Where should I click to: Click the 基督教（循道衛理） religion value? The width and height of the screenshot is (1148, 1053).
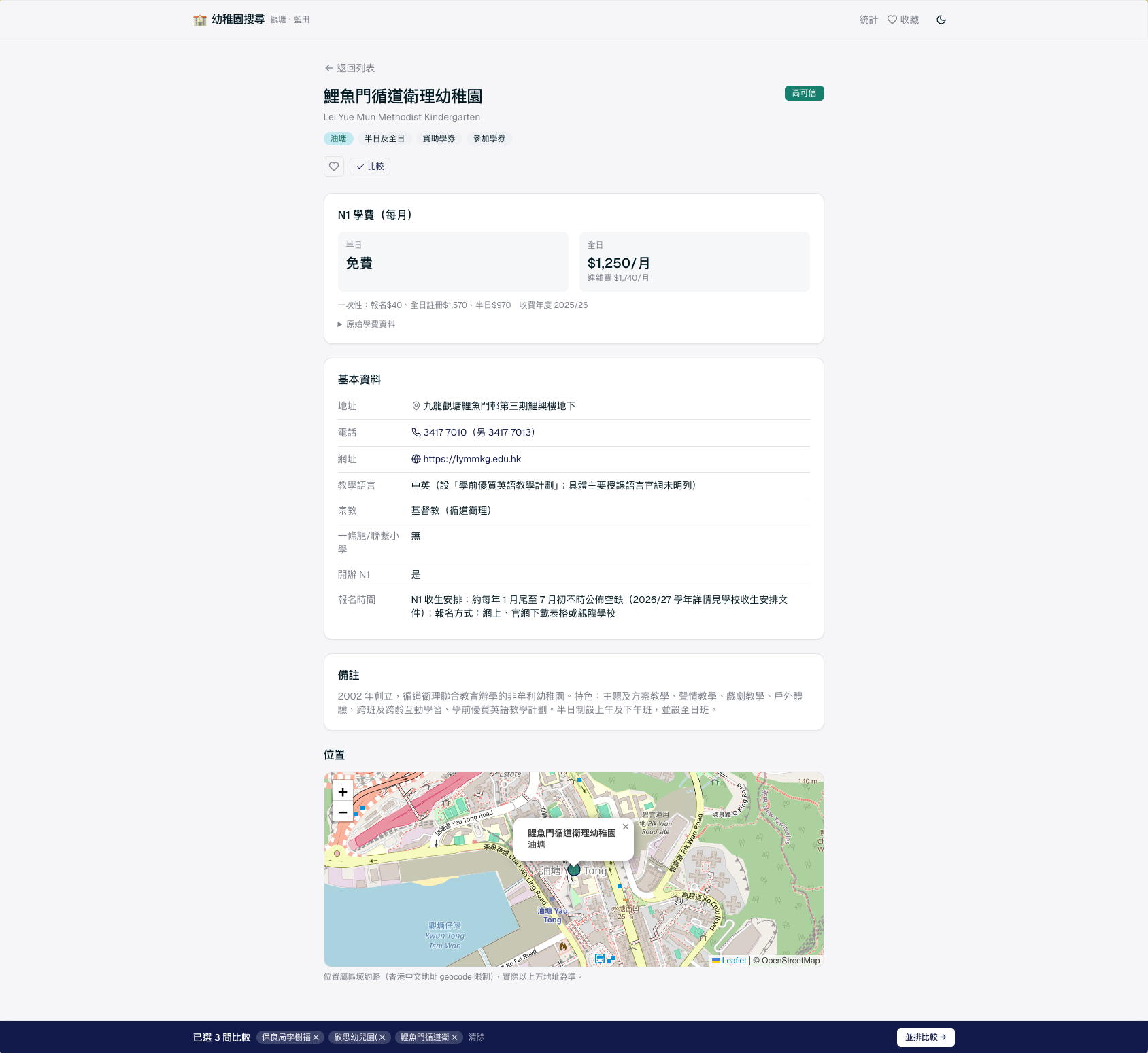click(452, 511)
